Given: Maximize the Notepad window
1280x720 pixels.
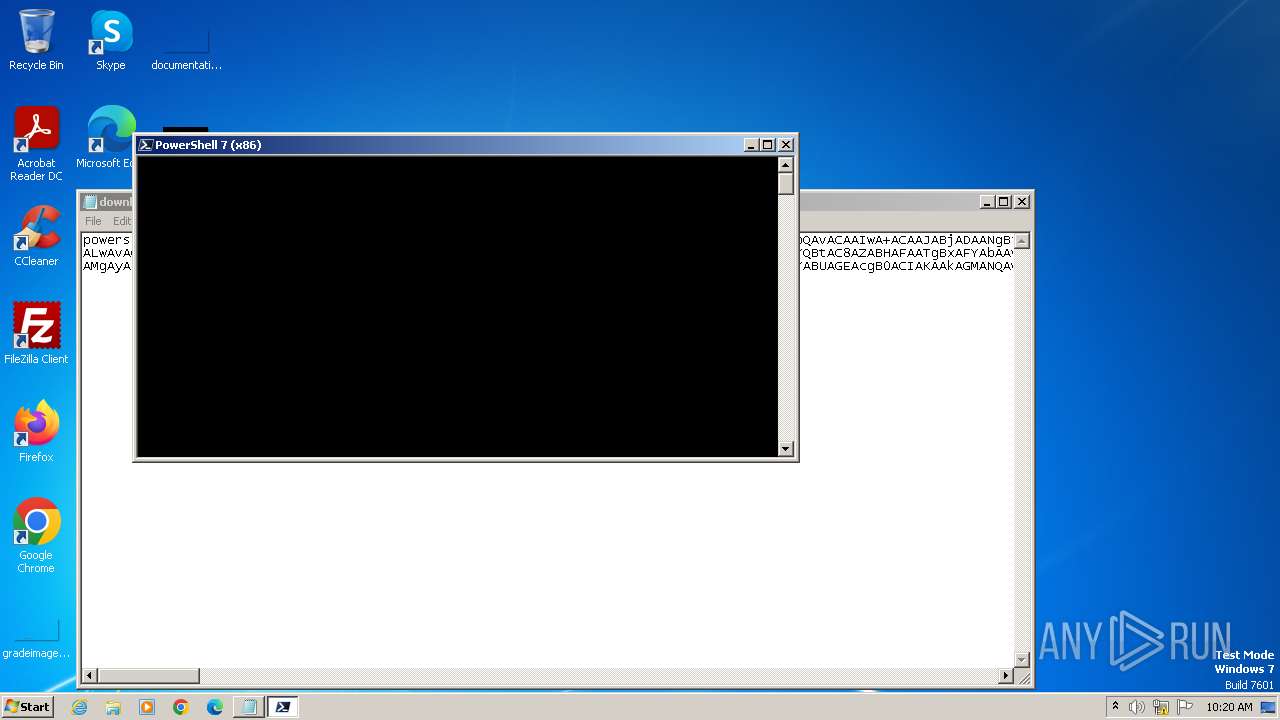Looking at the screenshot, I should 1004,202.
